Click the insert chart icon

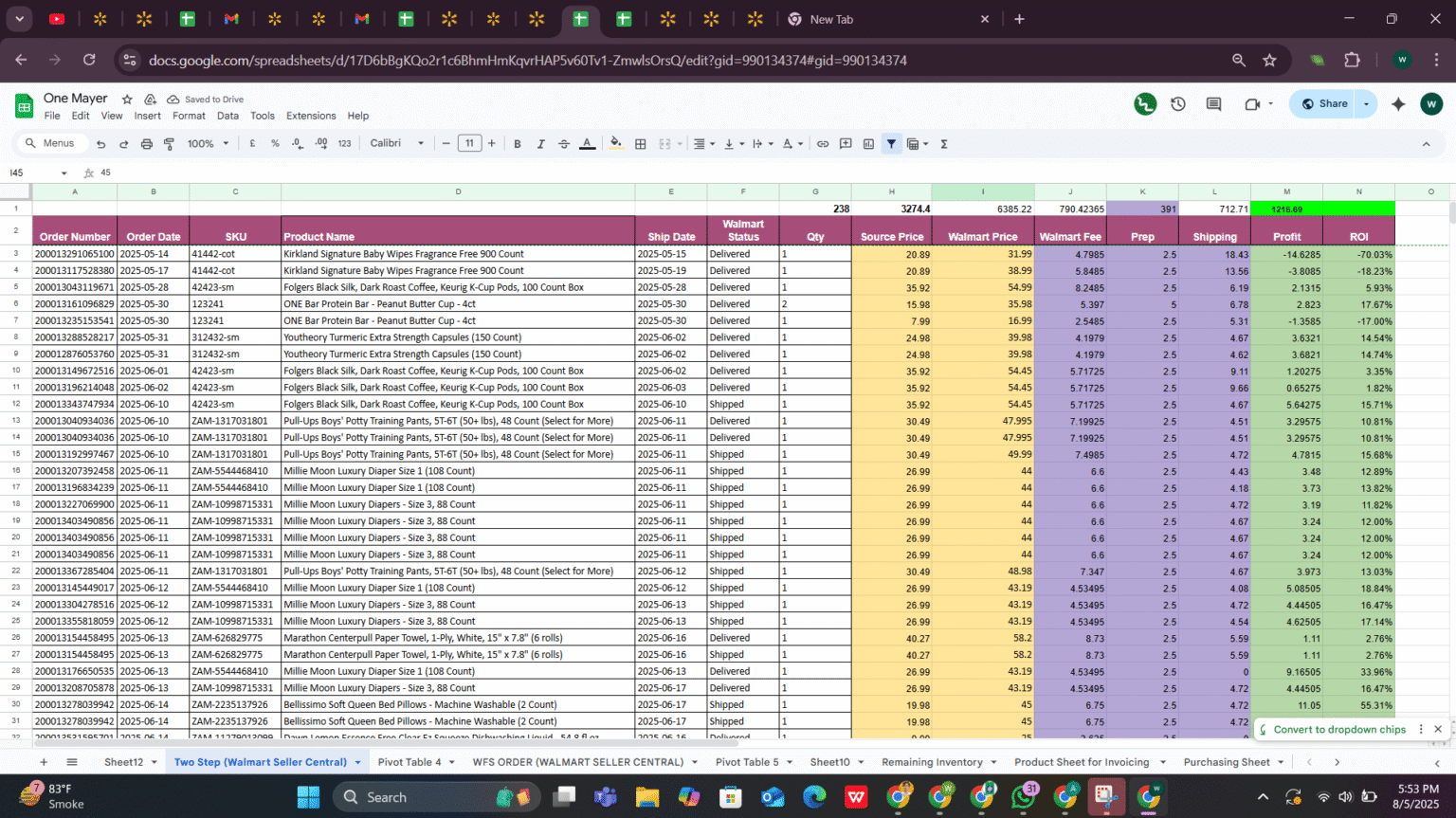(868, 144)
